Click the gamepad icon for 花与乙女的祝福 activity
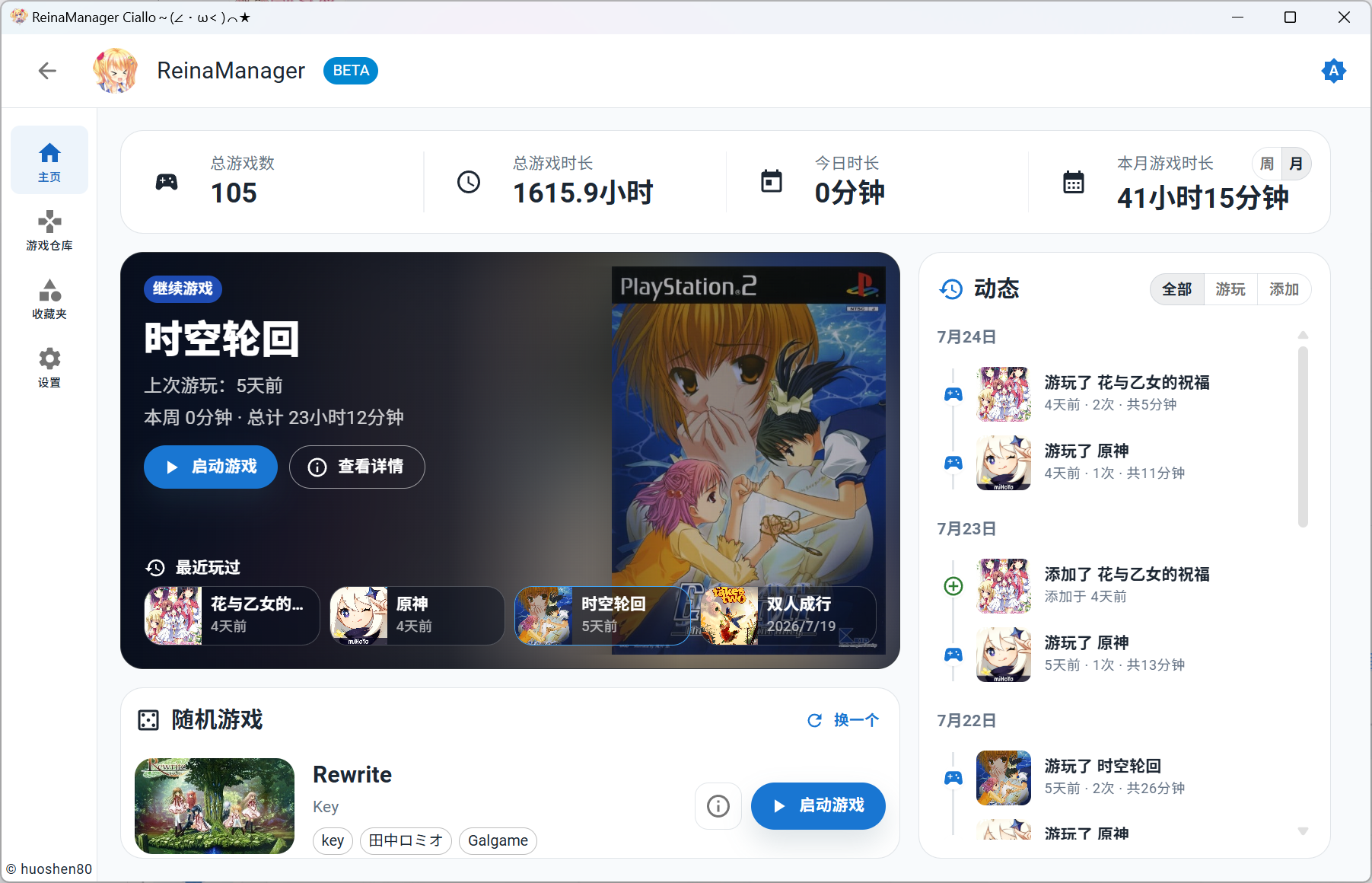This screenshot has height=883, width=1372. (x=953, y=394)
